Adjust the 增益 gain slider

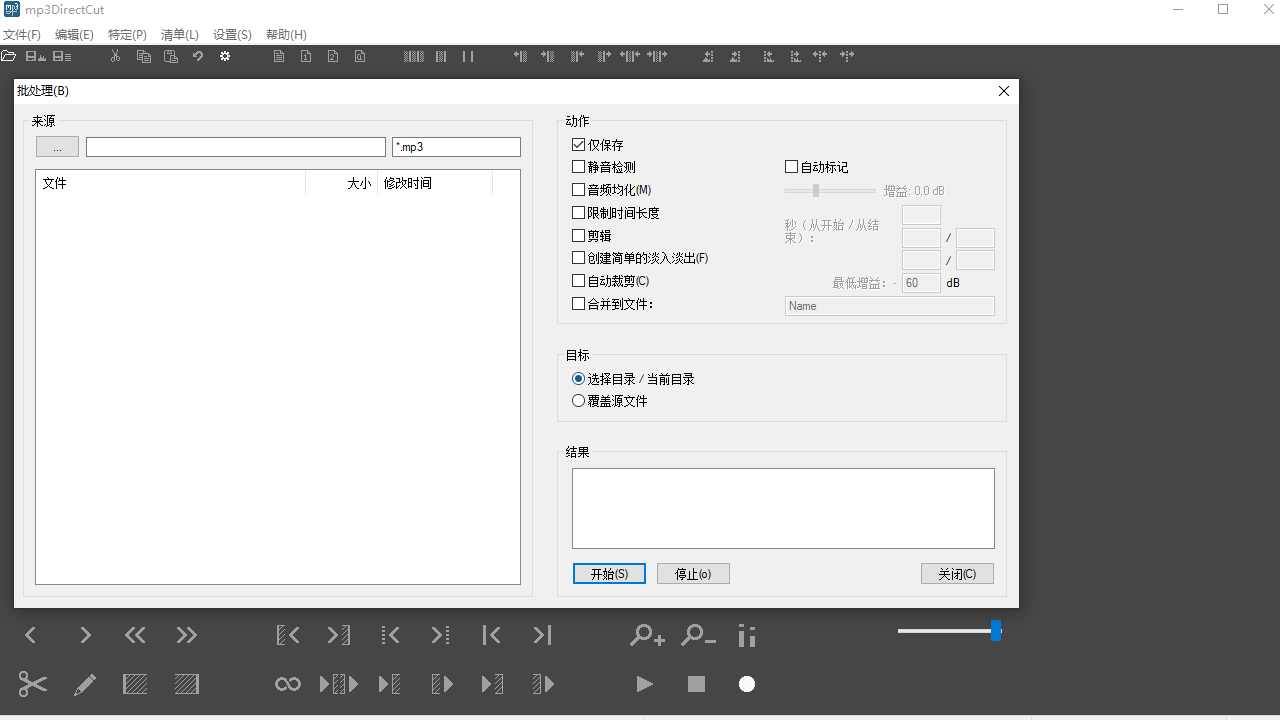click(x=816, y=190)
